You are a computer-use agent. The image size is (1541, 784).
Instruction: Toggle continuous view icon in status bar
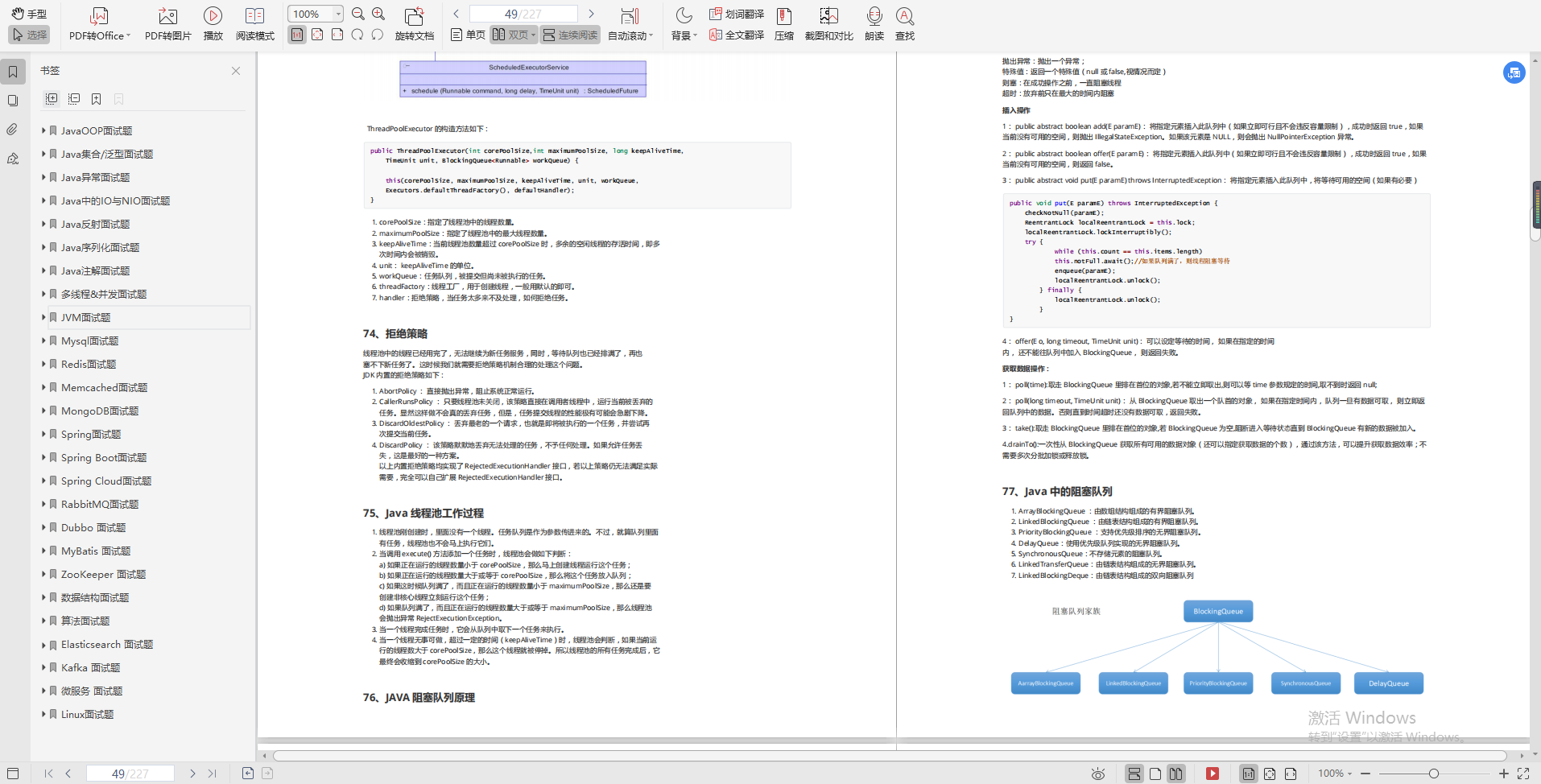(1134, 774)
